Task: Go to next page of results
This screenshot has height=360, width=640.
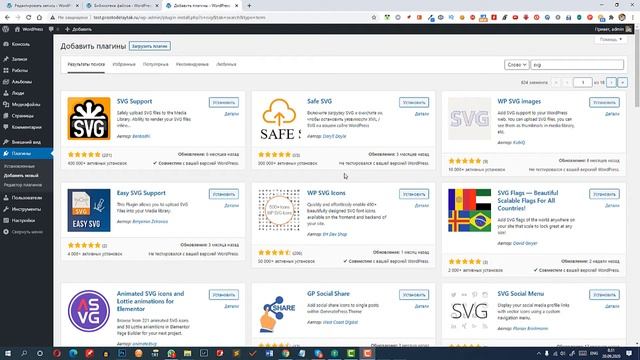Action: 611,82
